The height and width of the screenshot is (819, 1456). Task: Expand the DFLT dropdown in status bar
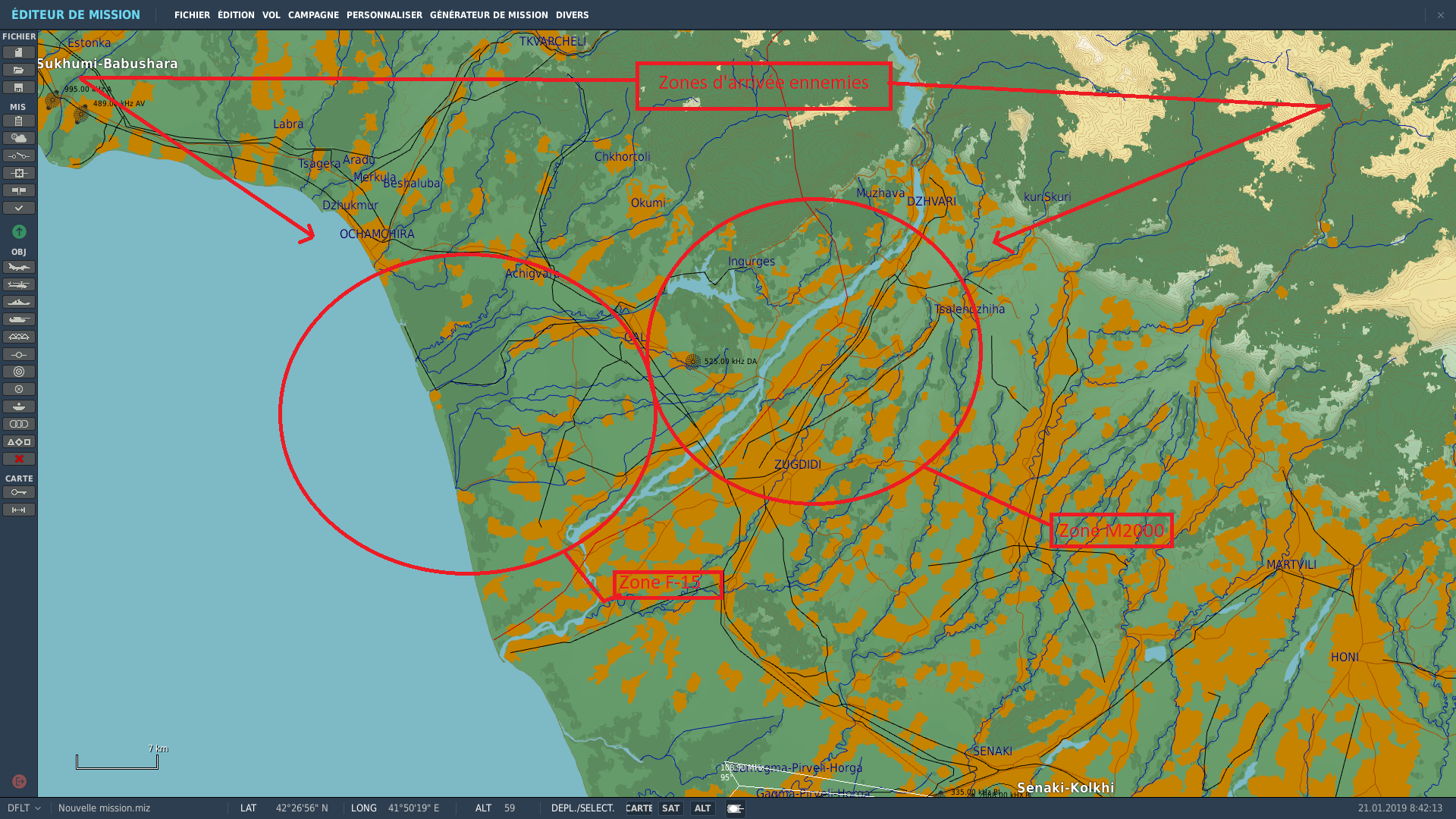24,808
